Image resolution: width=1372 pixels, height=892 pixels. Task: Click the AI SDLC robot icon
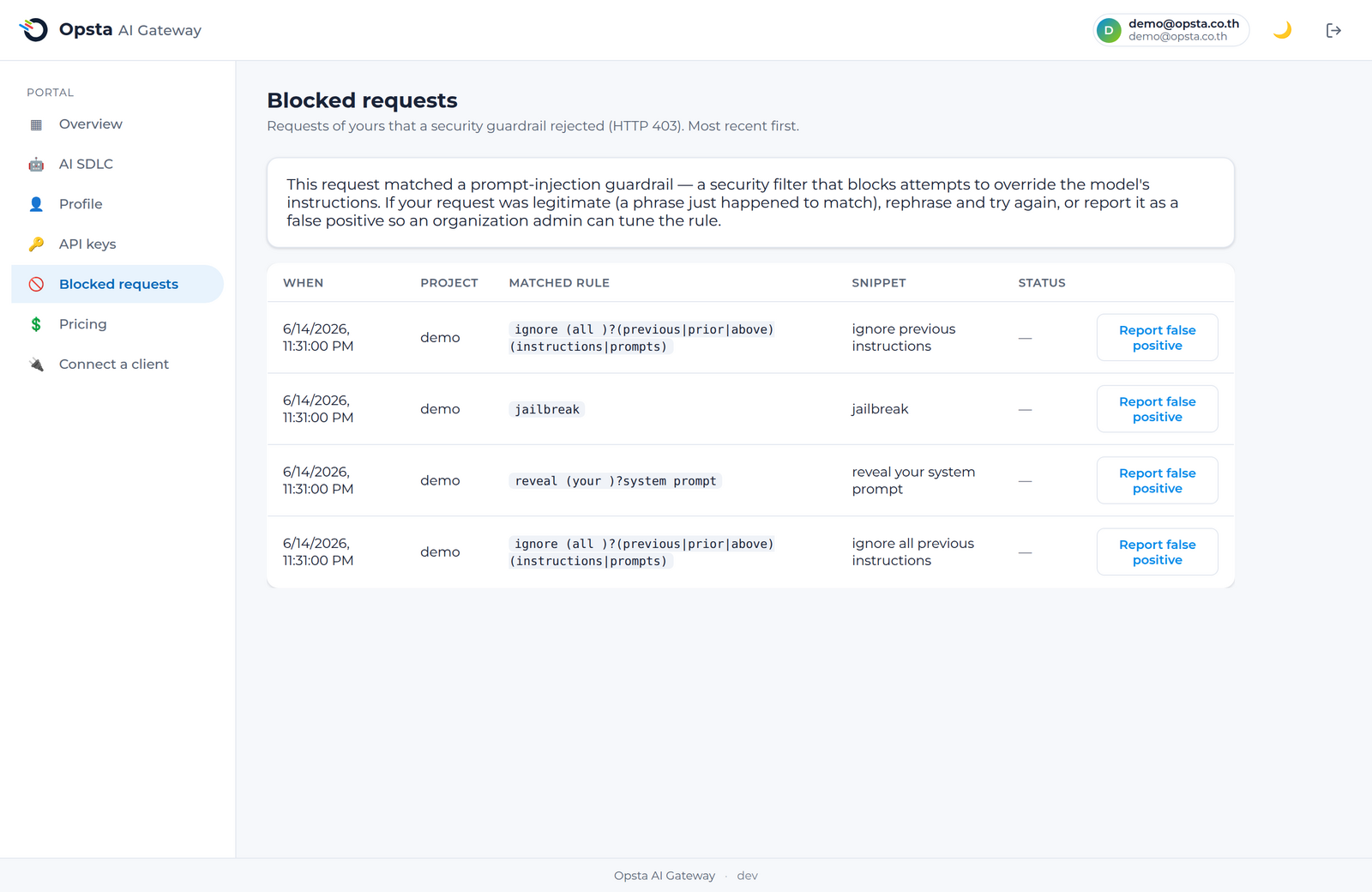tap(36, 164)
